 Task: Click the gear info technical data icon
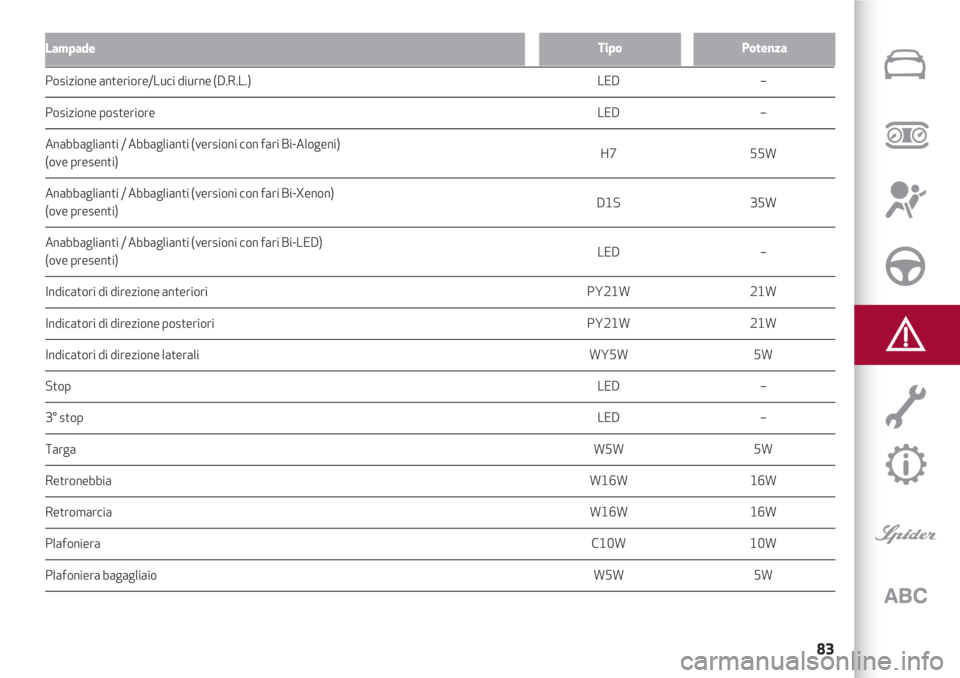[x=906, y=465]
